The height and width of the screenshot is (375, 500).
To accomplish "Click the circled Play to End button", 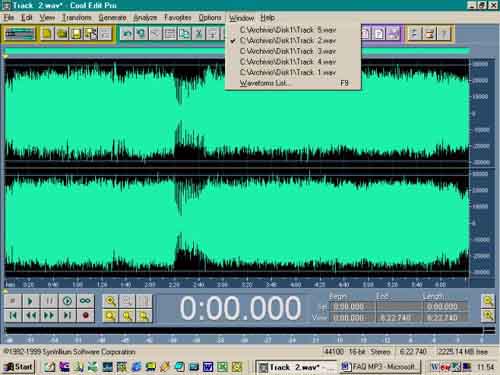I will (67, 301).
